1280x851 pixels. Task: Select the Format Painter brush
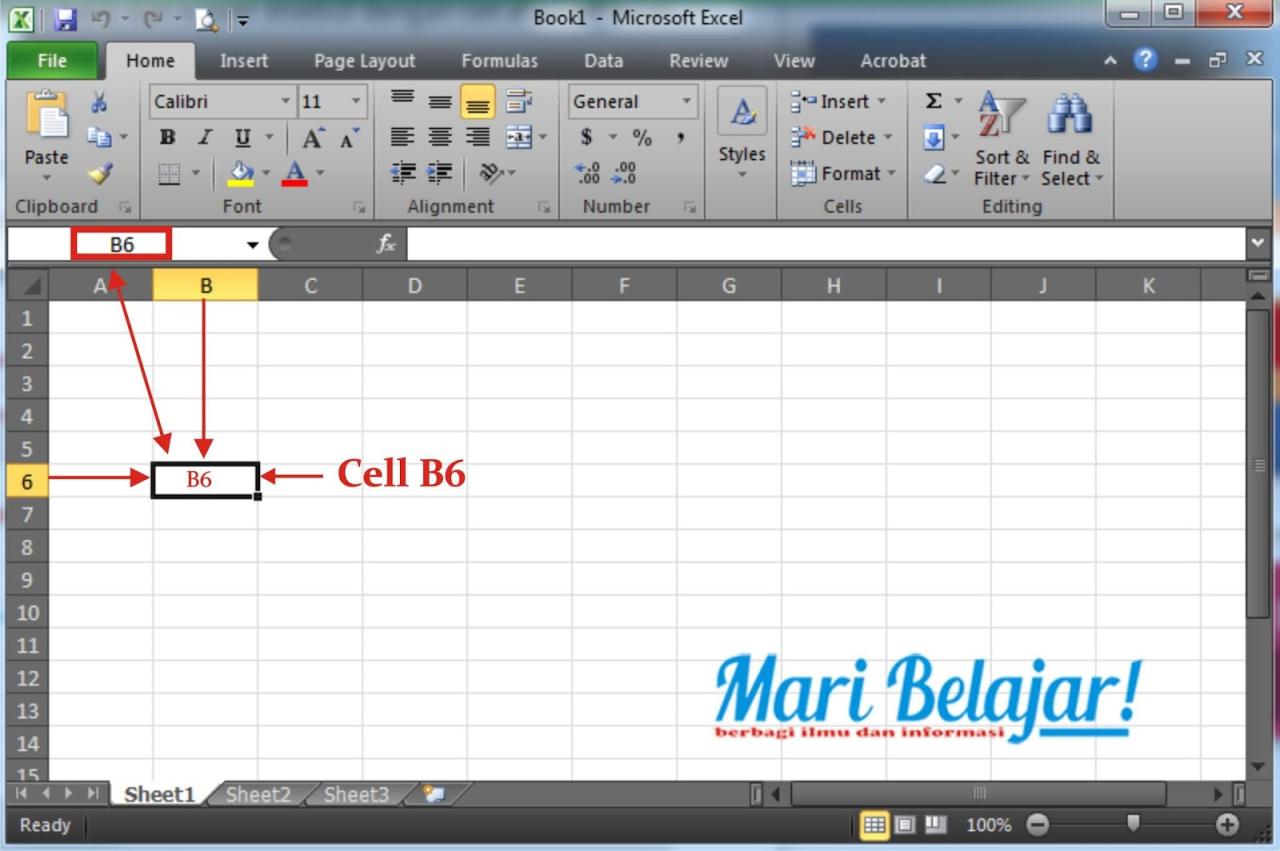point(99,174)
